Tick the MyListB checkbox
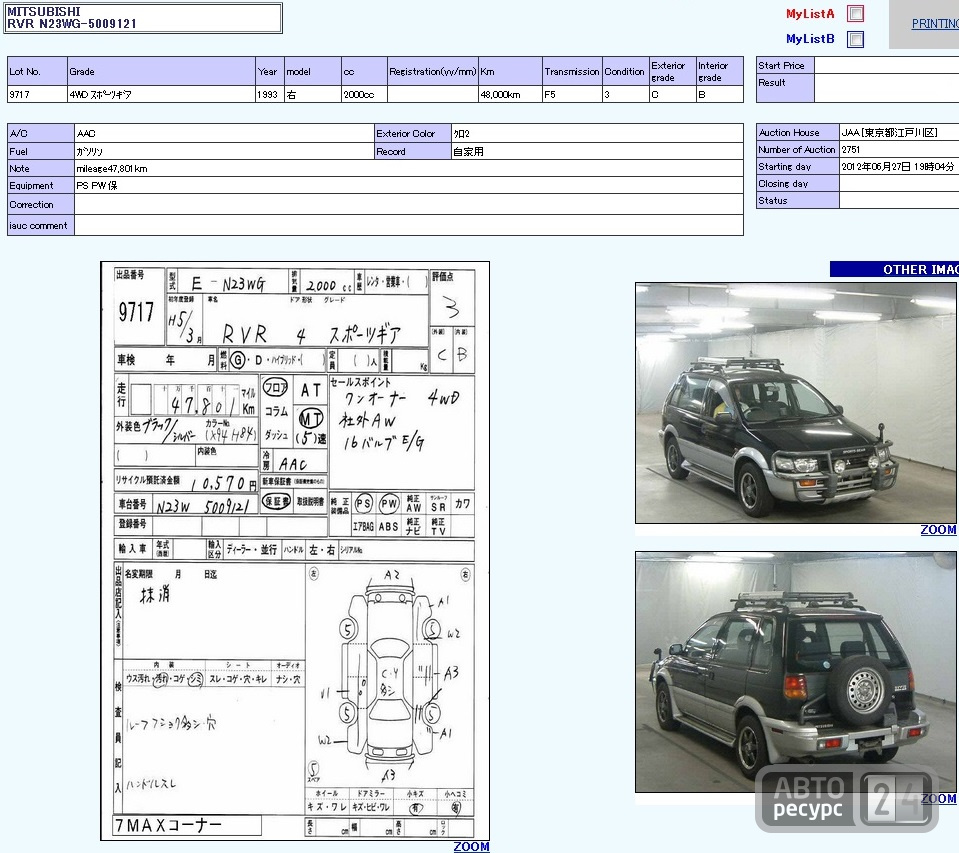Viewport: 959px width, 853px height. tap(855, 39)
